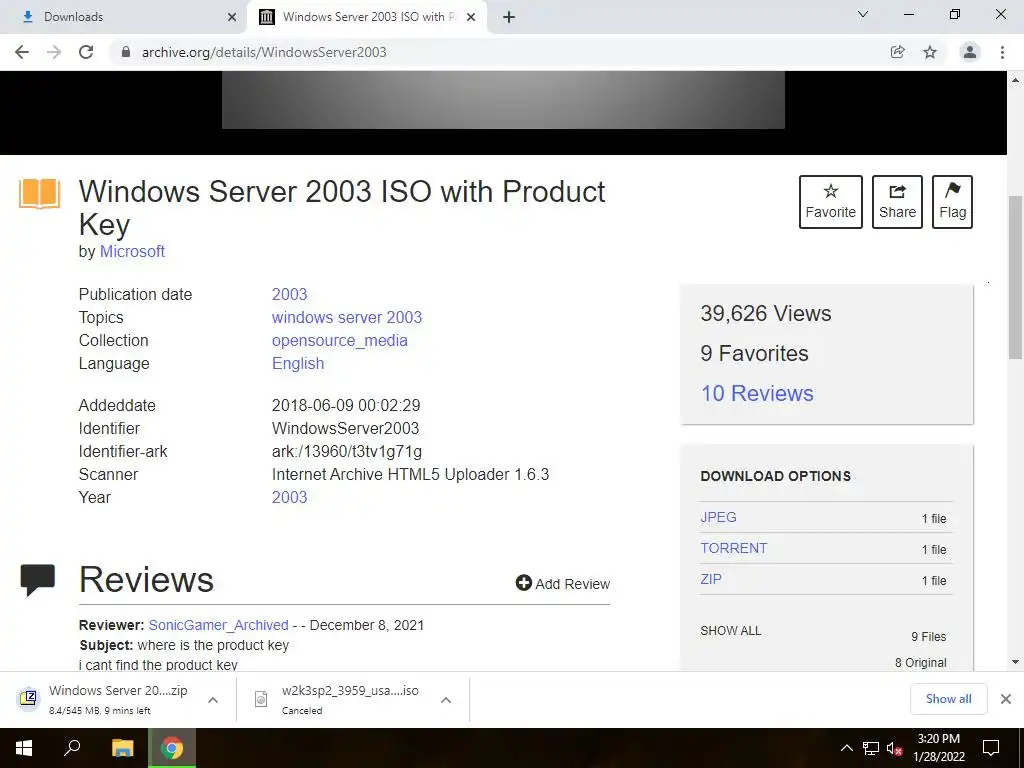Screen dimensions: 1024x768
Task: Click Show all downloads
Action: pos(948,699)
